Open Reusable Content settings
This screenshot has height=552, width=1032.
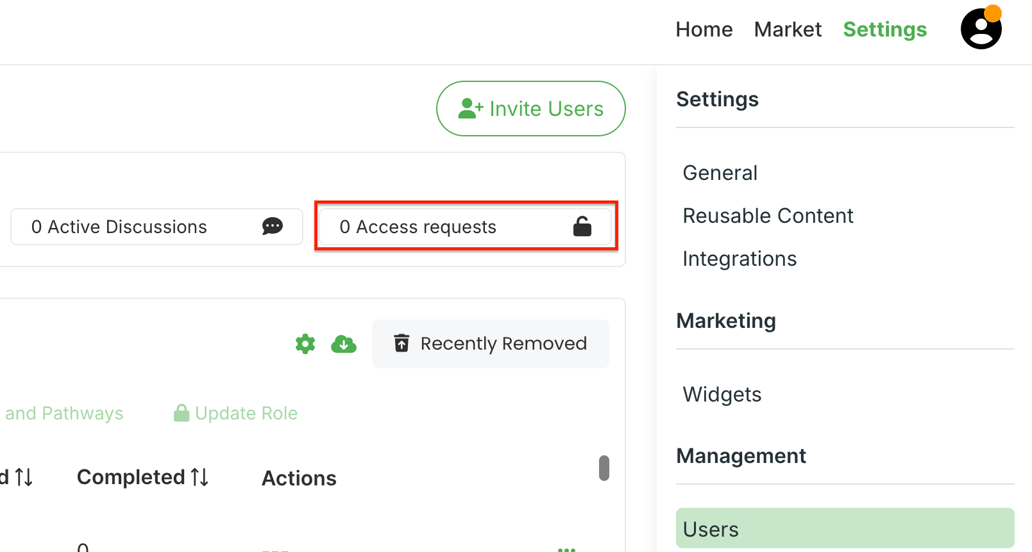click(767, 216)
